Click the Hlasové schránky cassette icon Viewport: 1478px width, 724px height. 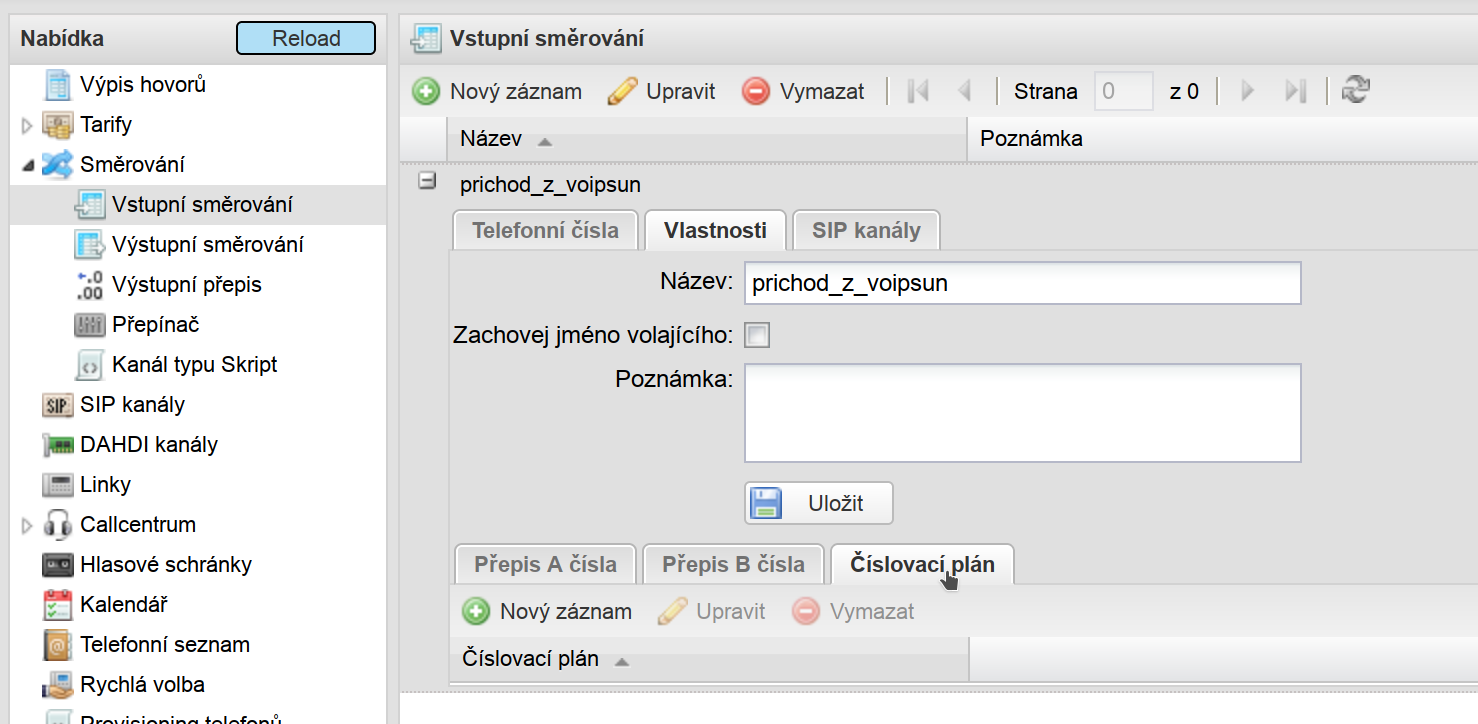58,565
